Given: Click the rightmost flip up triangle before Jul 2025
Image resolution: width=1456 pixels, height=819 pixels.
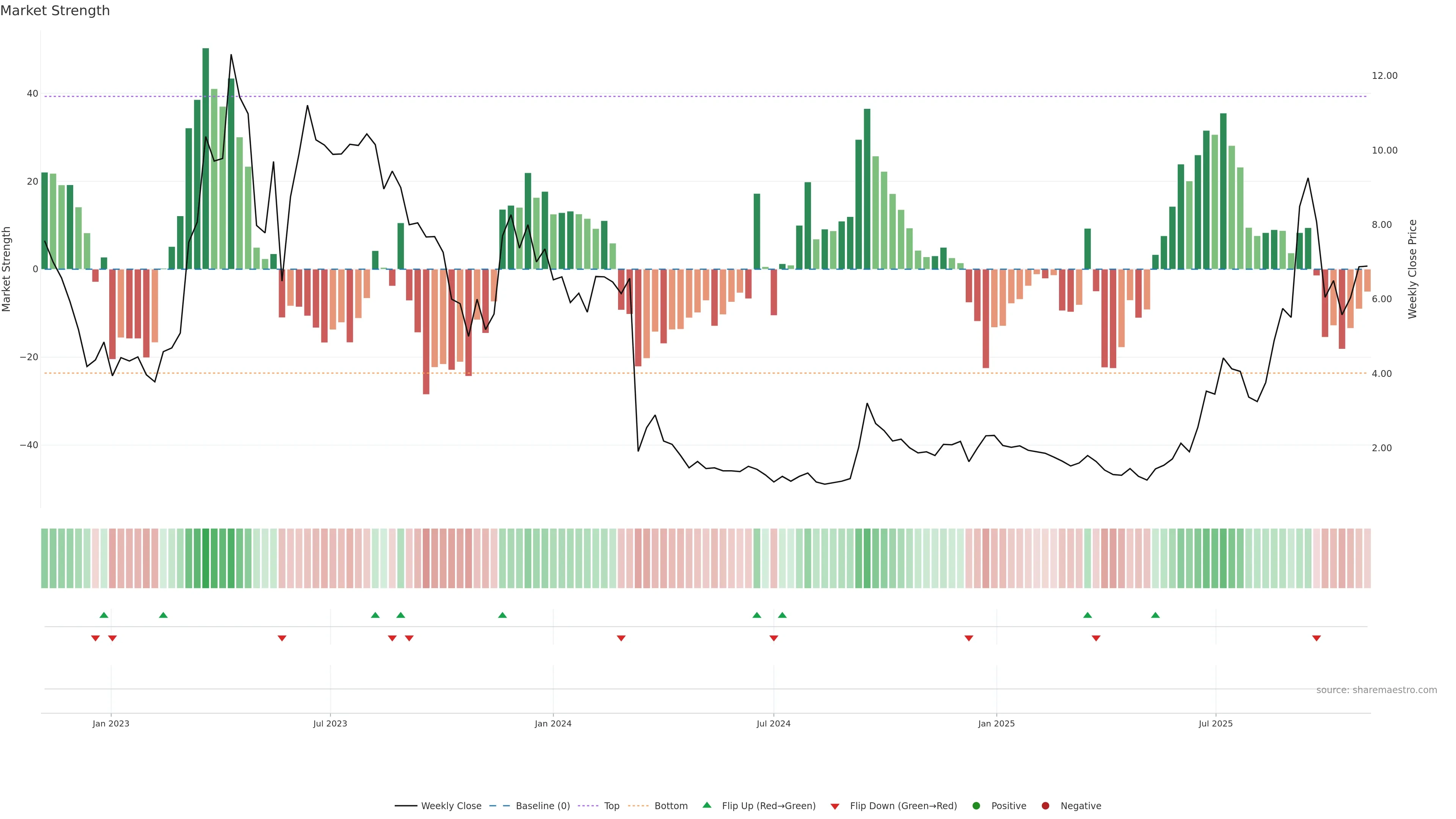Looking at the screenshot, I should click(x=1155, y=615).
